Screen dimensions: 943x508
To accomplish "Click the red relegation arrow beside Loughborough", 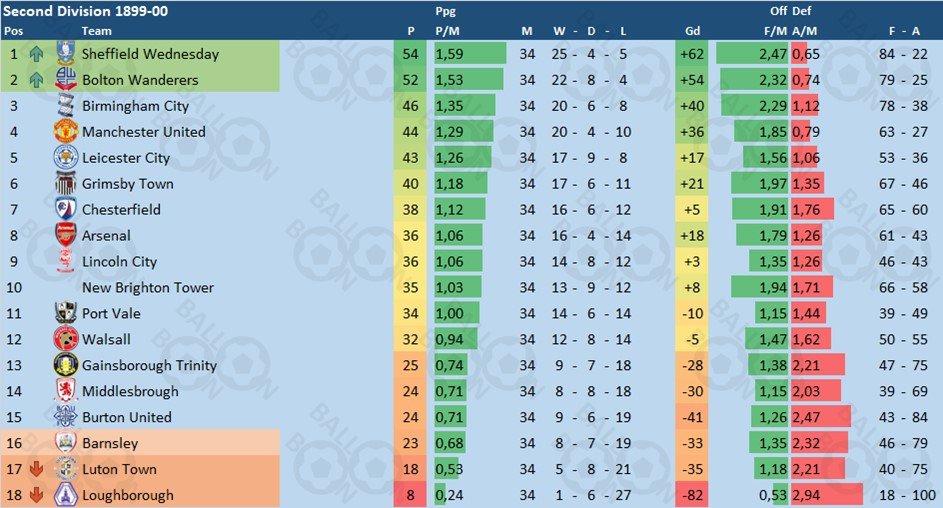I will (36, 495).
